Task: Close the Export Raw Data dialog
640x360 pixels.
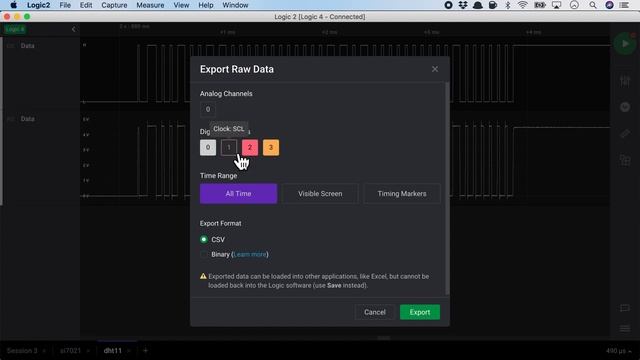Action: [435, 69]
